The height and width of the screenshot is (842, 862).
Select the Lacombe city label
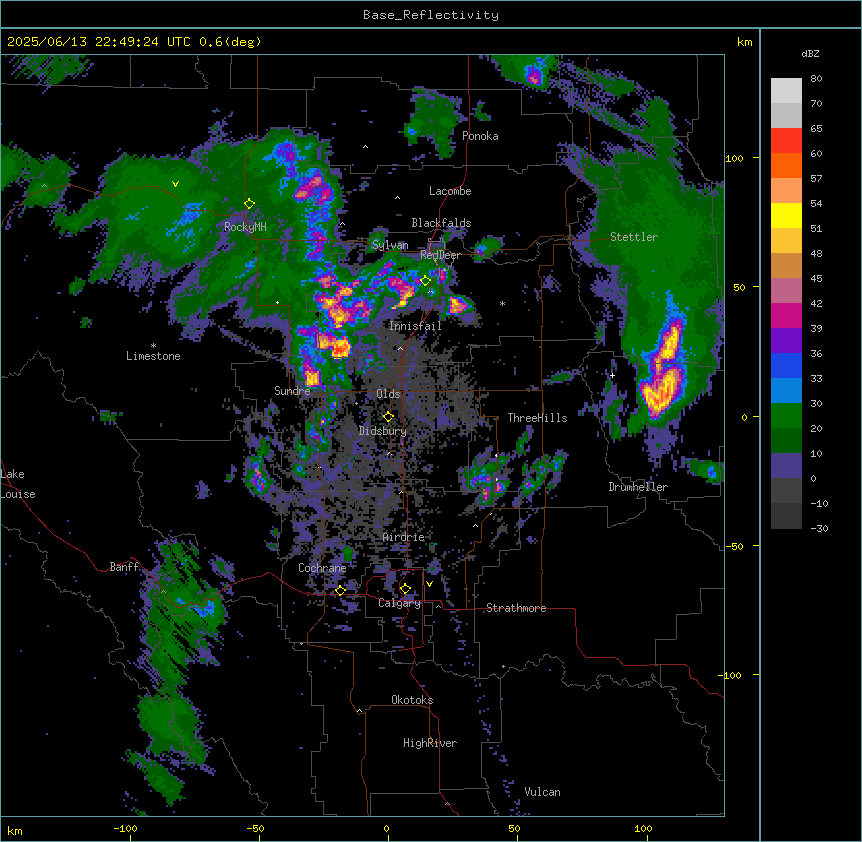pos(450,191)
